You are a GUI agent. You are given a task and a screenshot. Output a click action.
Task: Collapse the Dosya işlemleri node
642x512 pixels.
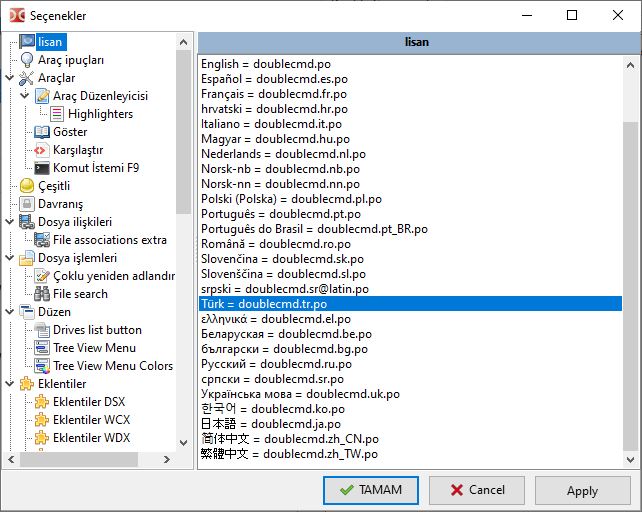(10, 258)
